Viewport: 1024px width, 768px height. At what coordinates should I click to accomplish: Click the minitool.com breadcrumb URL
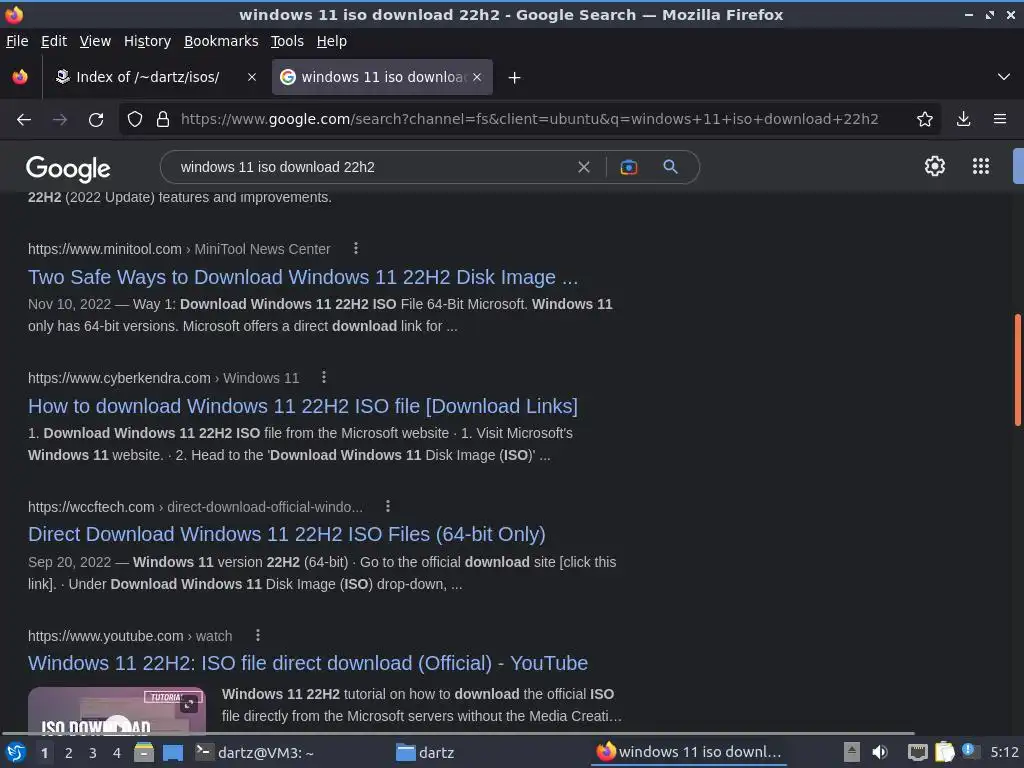(179, 249)
